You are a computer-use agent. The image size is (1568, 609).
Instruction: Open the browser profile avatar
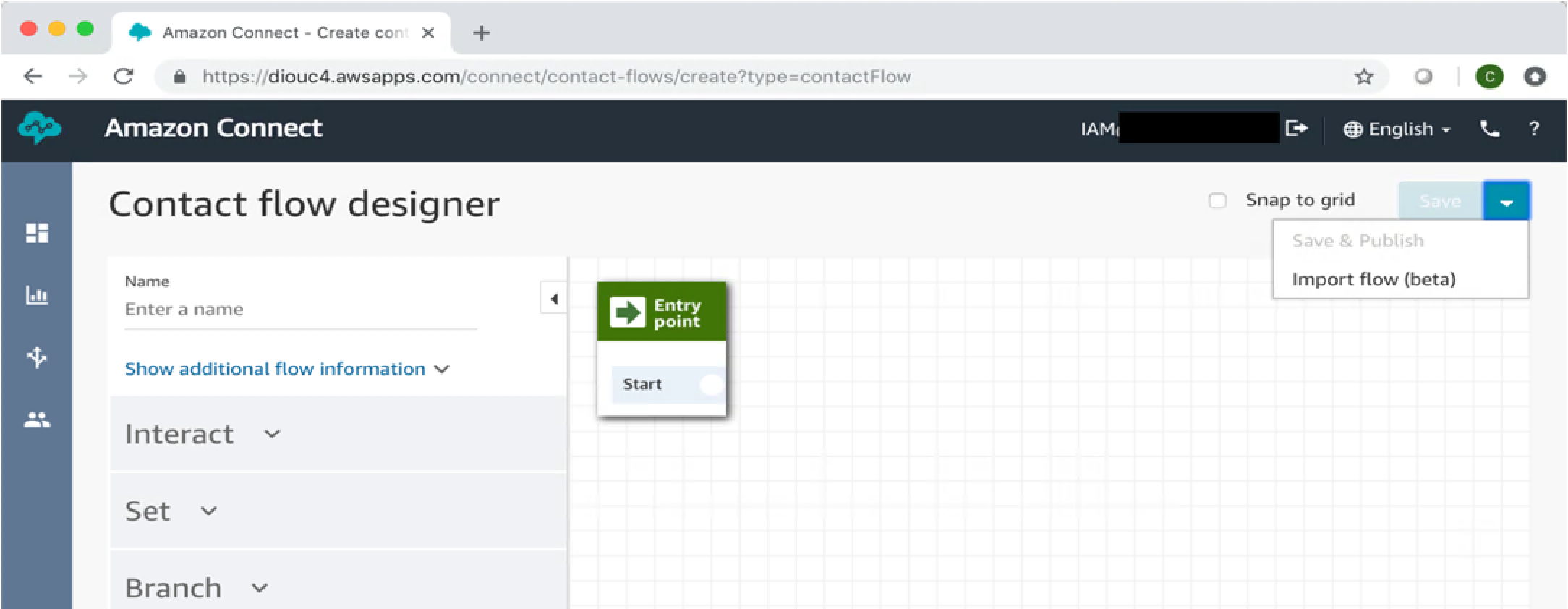1489,77
